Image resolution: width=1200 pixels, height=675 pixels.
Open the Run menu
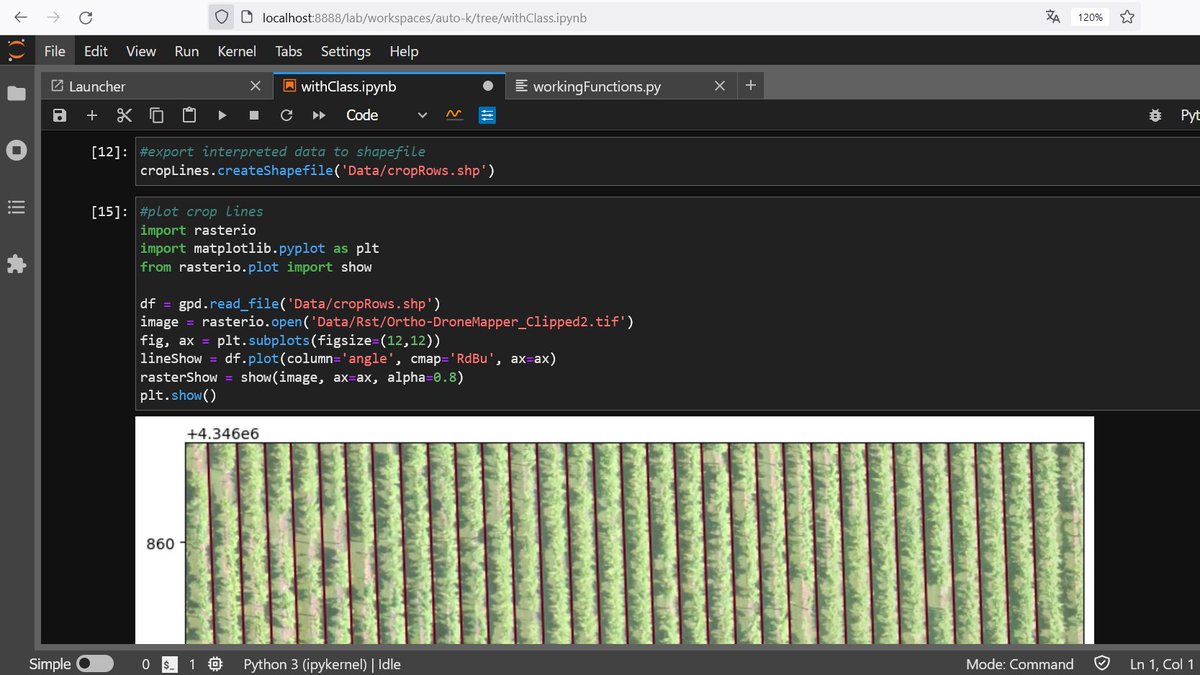(187, 51)
